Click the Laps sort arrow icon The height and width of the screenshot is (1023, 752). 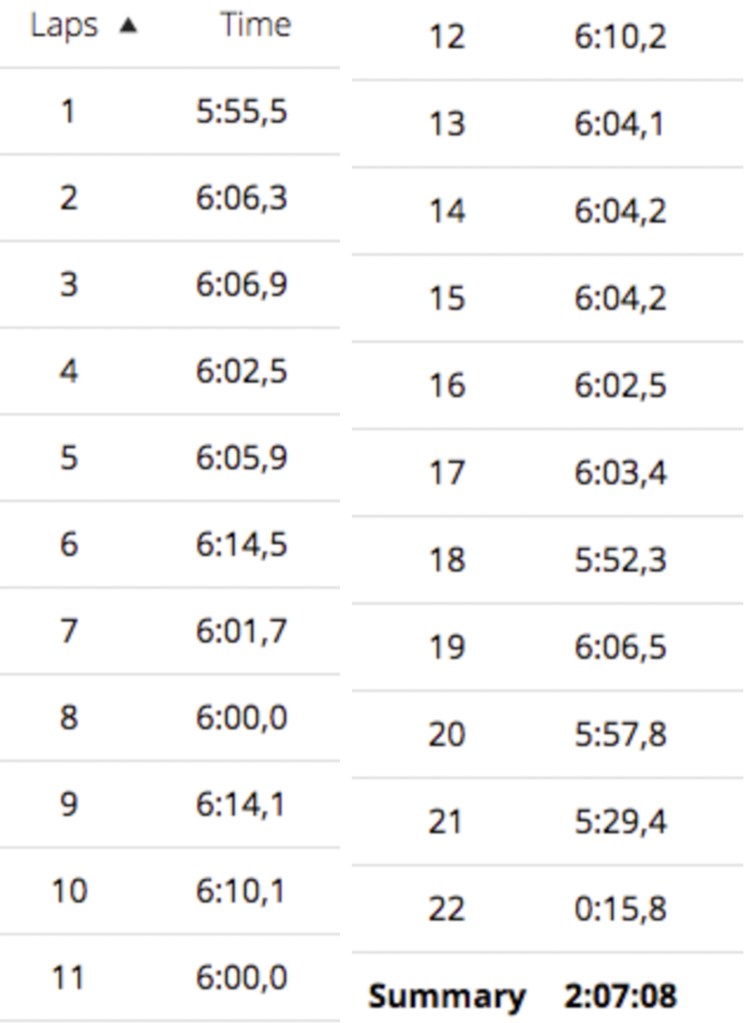tap(127, 27)
